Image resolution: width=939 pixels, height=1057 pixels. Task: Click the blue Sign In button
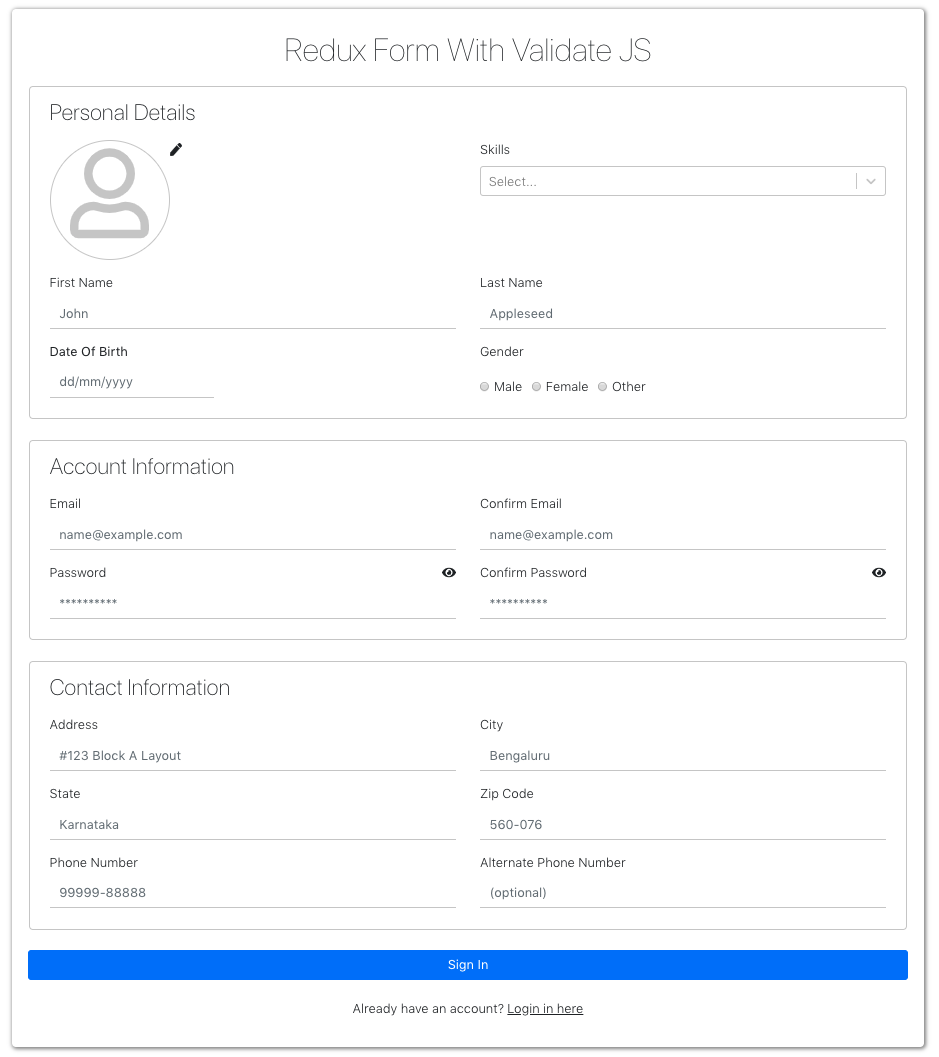(468, 965)
